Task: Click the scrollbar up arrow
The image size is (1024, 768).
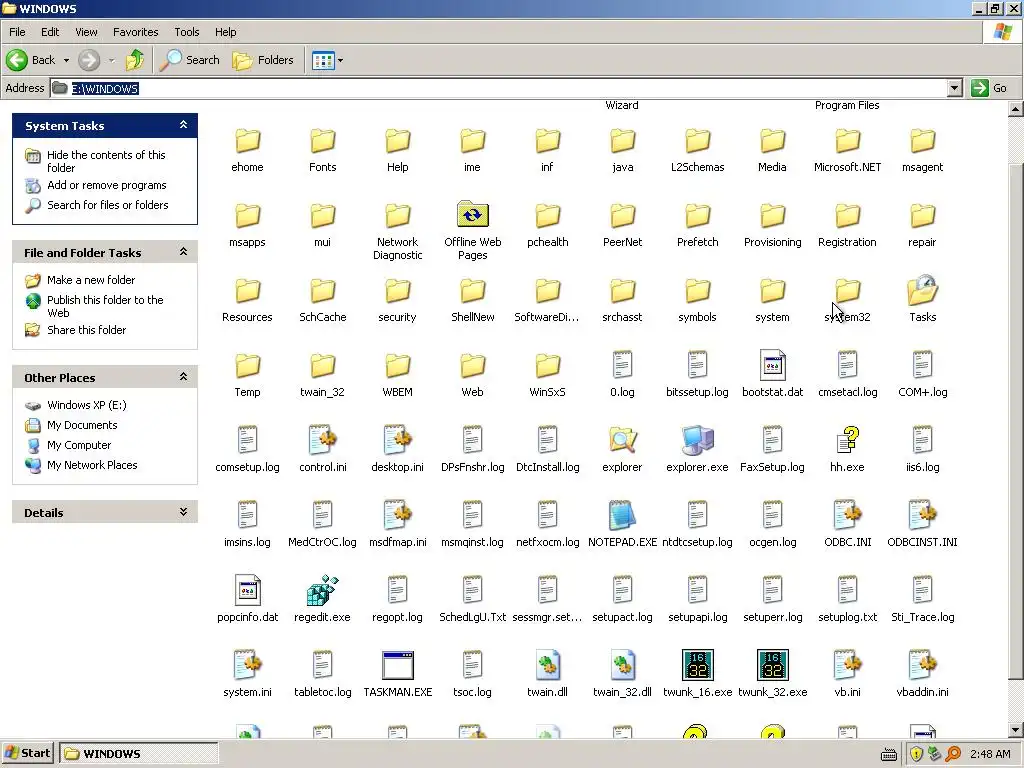Action: coord(1016,109)
